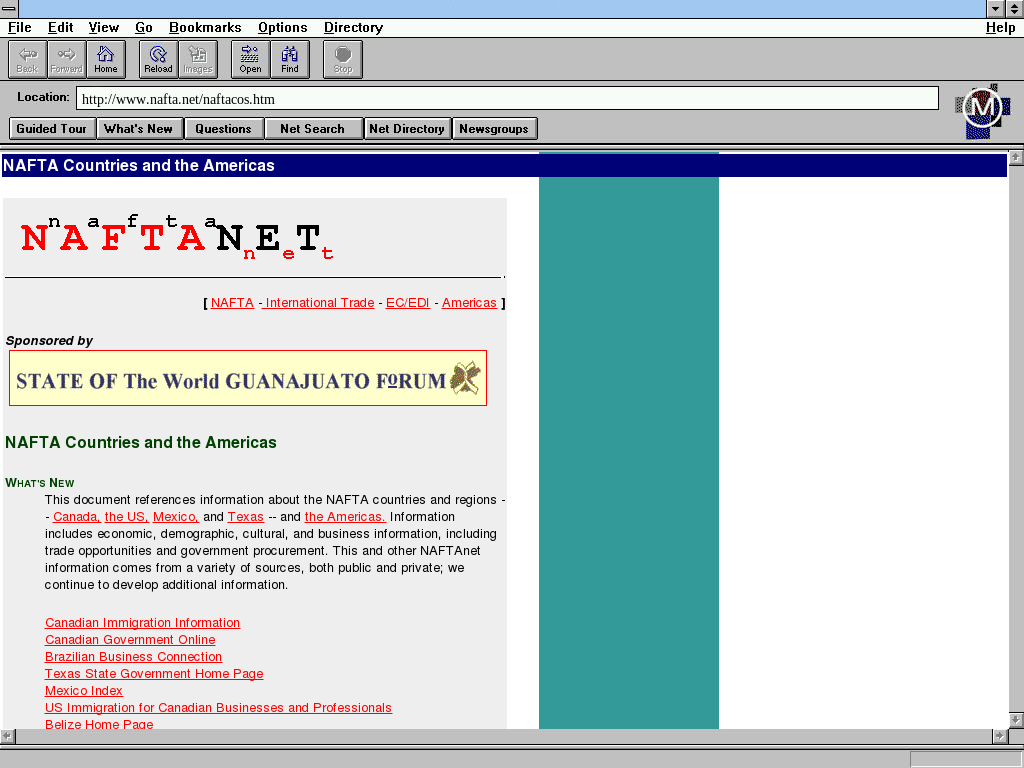
Task: Click the vertical scrollbar down arrow
Action: coord(1016,719)
